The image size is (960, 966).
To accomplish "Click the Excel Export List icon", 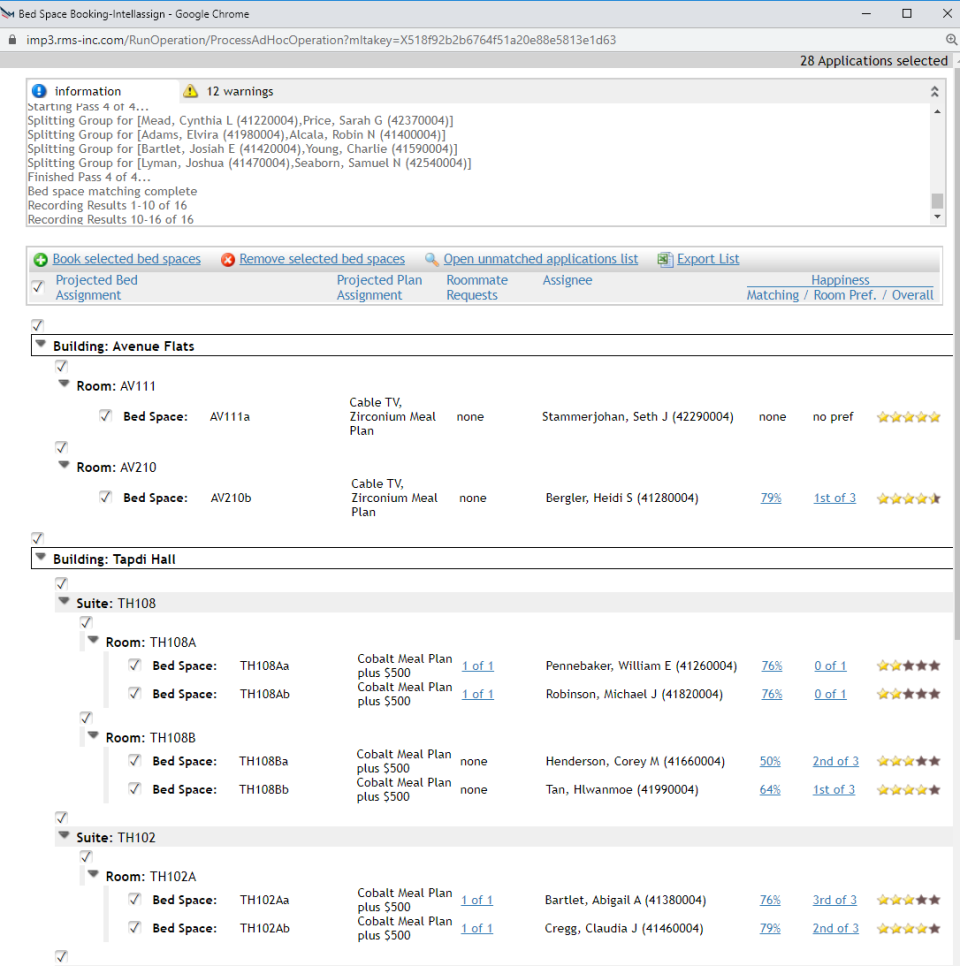I will 665,259.
